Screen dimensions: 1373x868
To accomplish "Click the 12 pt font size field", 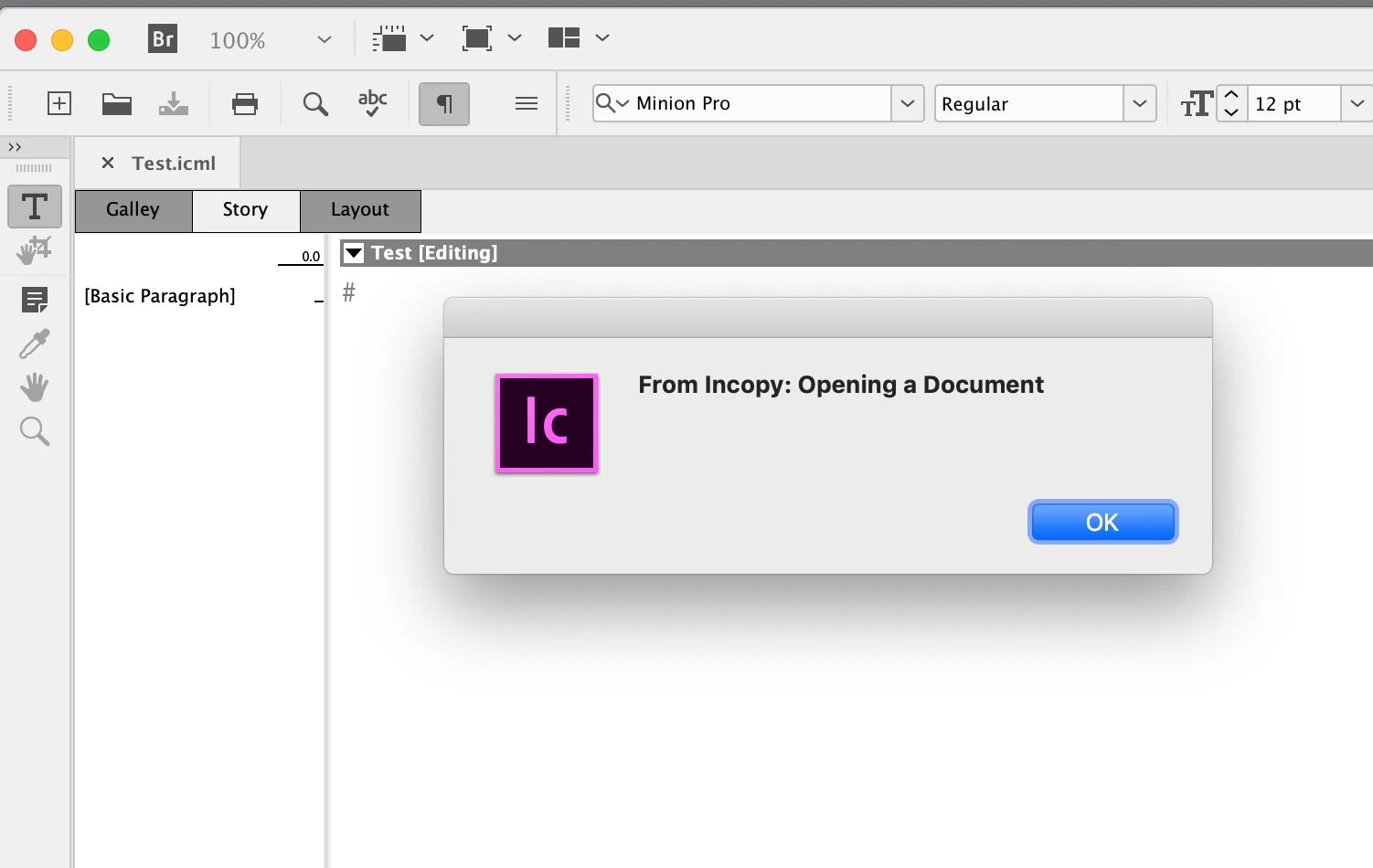I will 1293,103.
